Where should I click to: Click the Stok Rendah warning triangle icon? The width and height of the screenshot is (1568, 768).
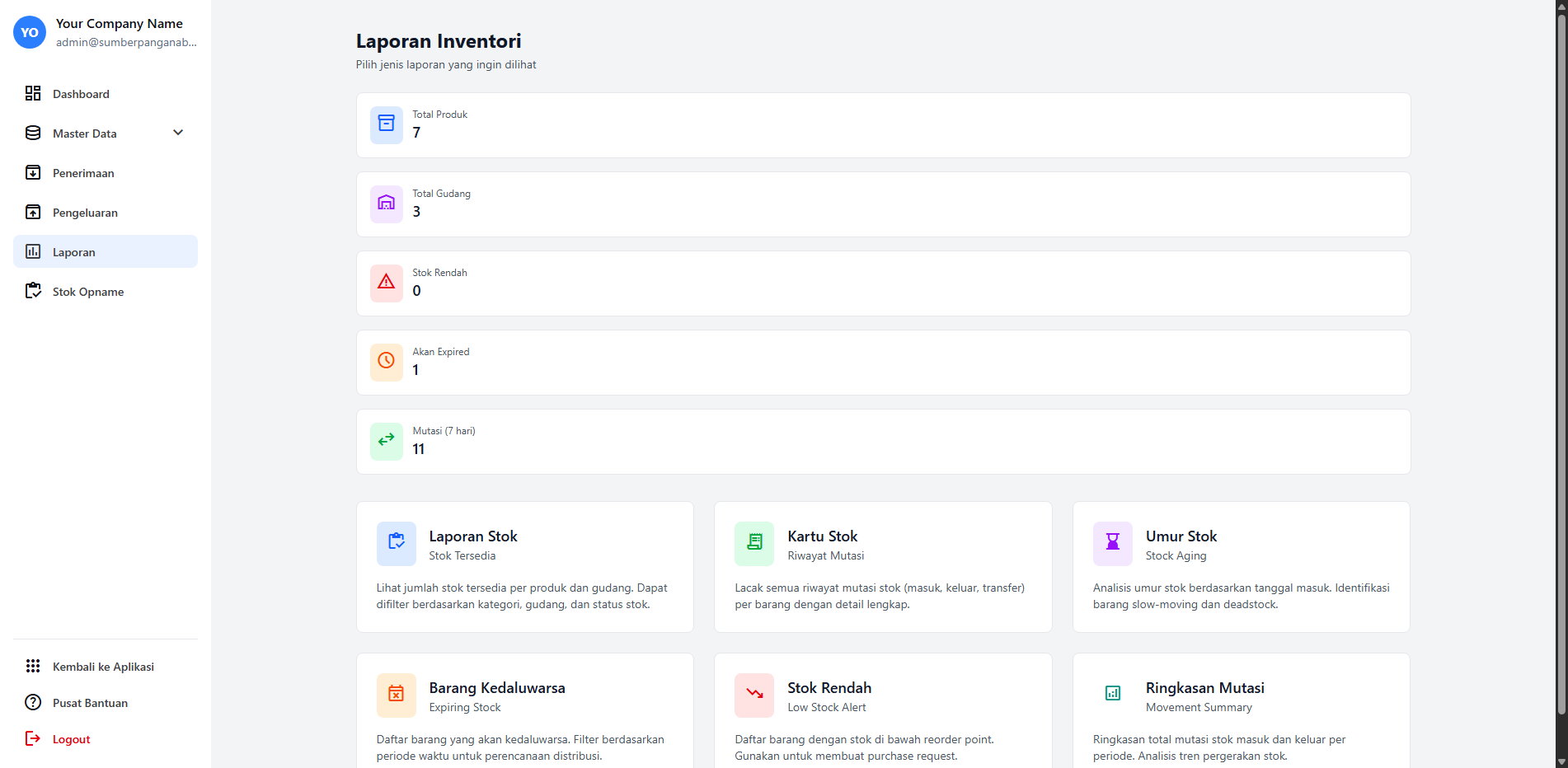[x=386, y=283]
